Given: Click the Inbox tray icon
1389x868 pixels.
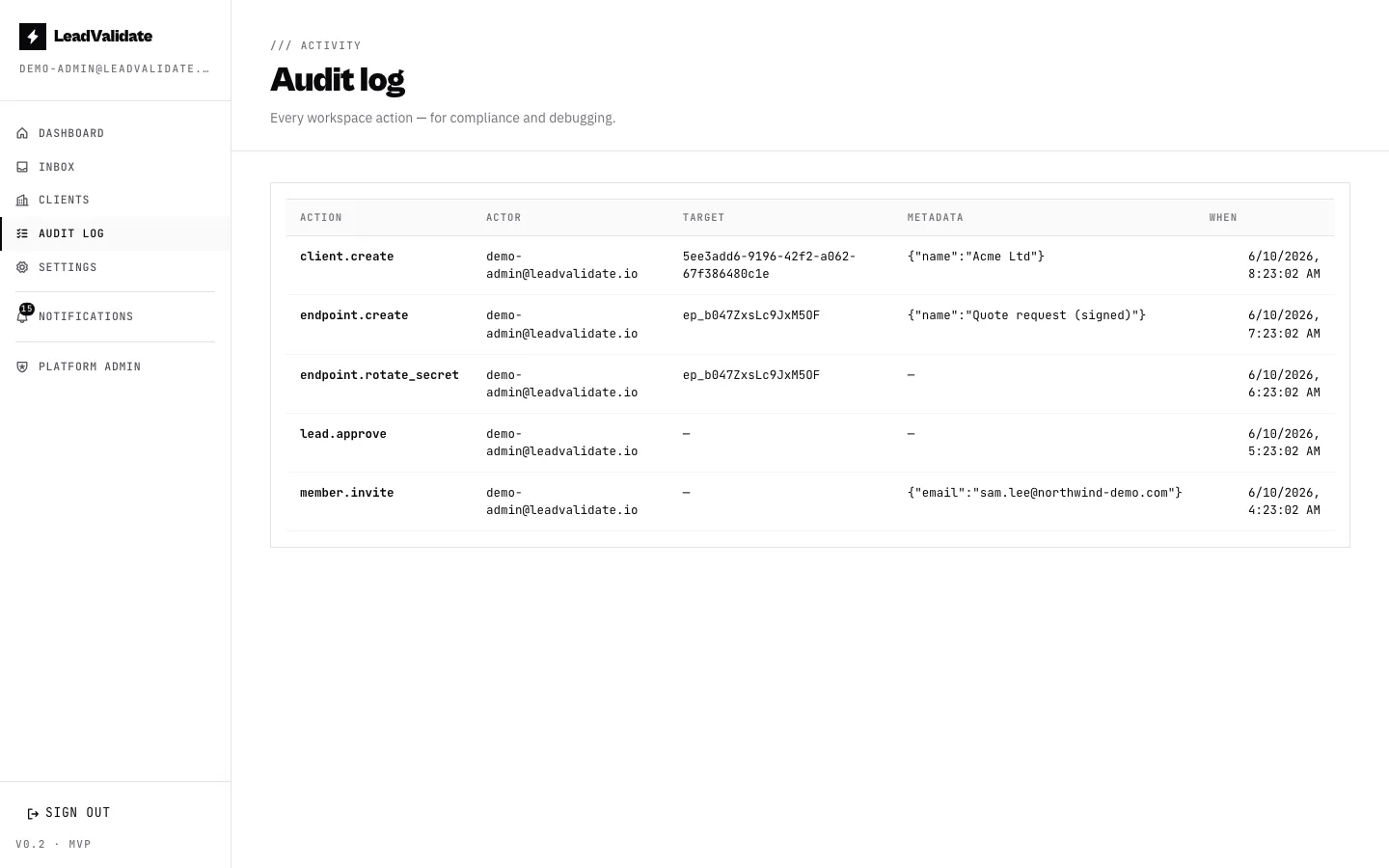Looking at the screenshot, I should [x=22, y=167].
